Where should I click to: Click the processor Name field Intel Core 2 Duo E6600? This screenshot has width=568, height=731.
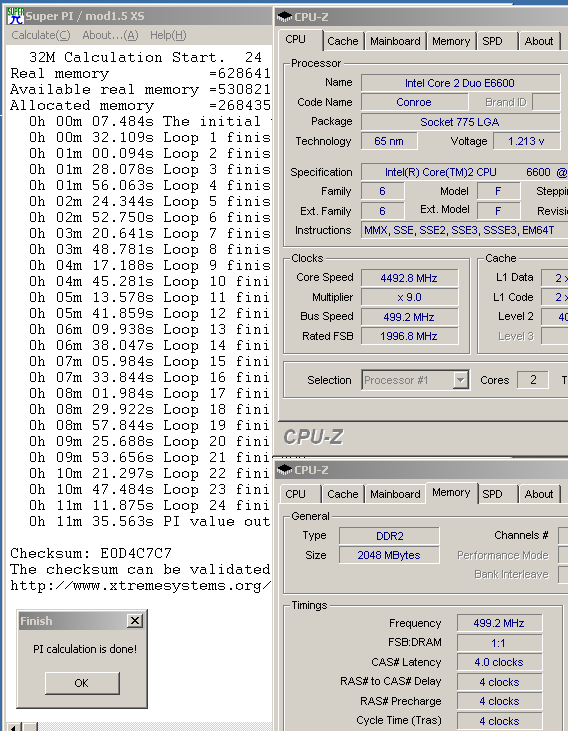[x=460, y=83]
